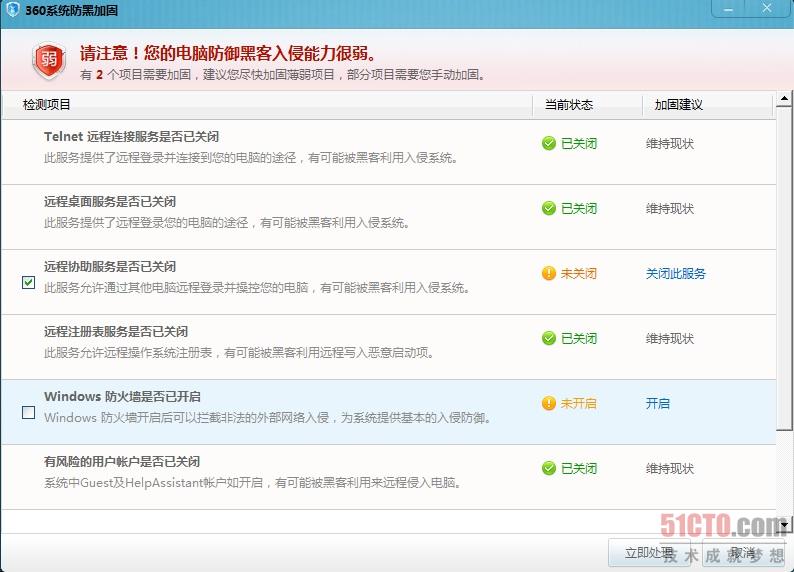Close the 360系统防黑加固 window

click(x=767, y=9)
